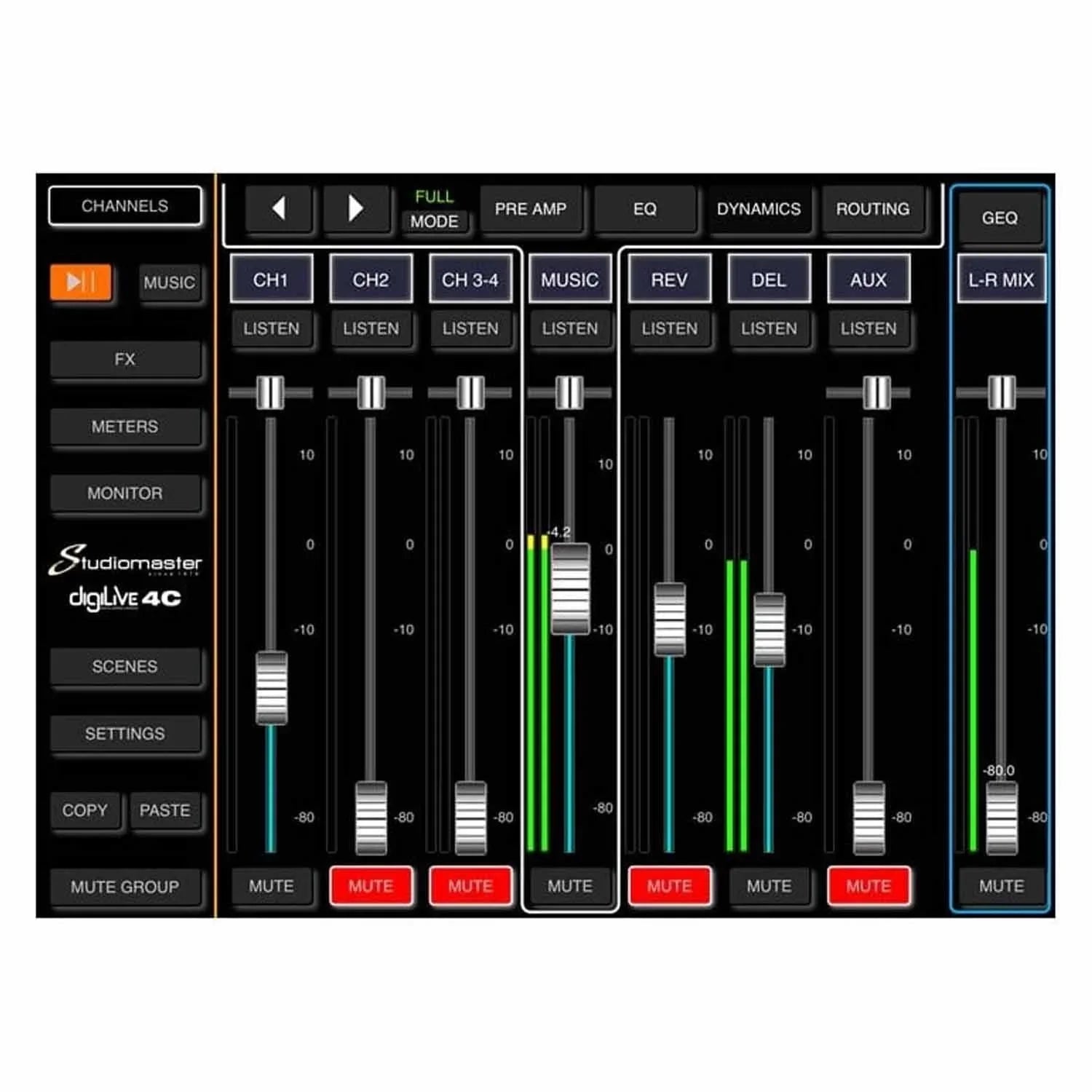This screenshot has height=1092, width=1092.
Task: Unmute channel CH2
Action: 371,886
